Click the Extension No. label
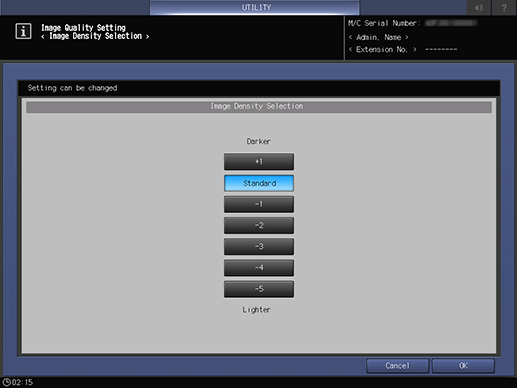This screenshot has width=517, height=388. tap(382, 49)
